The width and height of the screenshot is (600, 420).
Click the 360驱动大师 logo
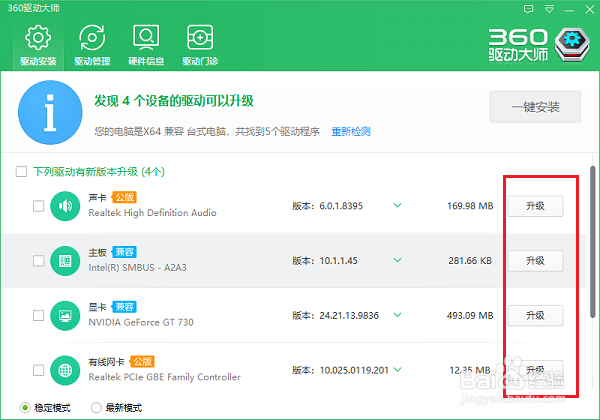point(540,45)
